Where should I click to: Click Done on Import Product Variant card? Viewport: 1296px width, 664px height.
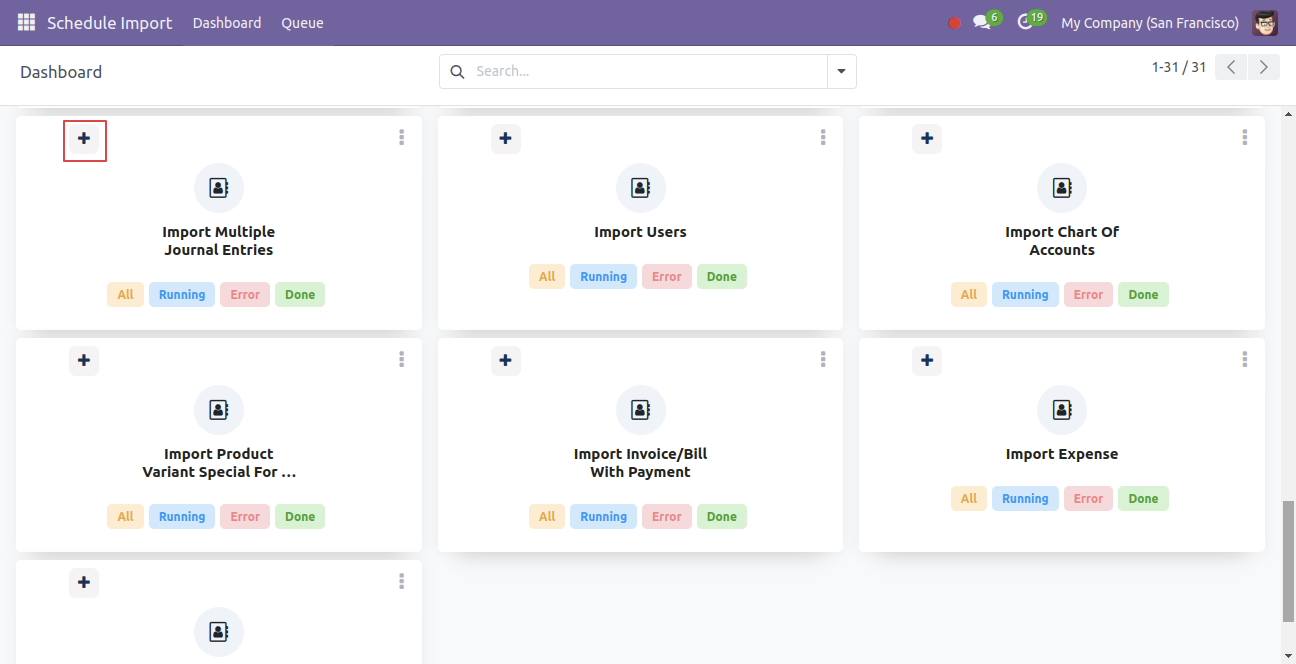tap(300, 517)
